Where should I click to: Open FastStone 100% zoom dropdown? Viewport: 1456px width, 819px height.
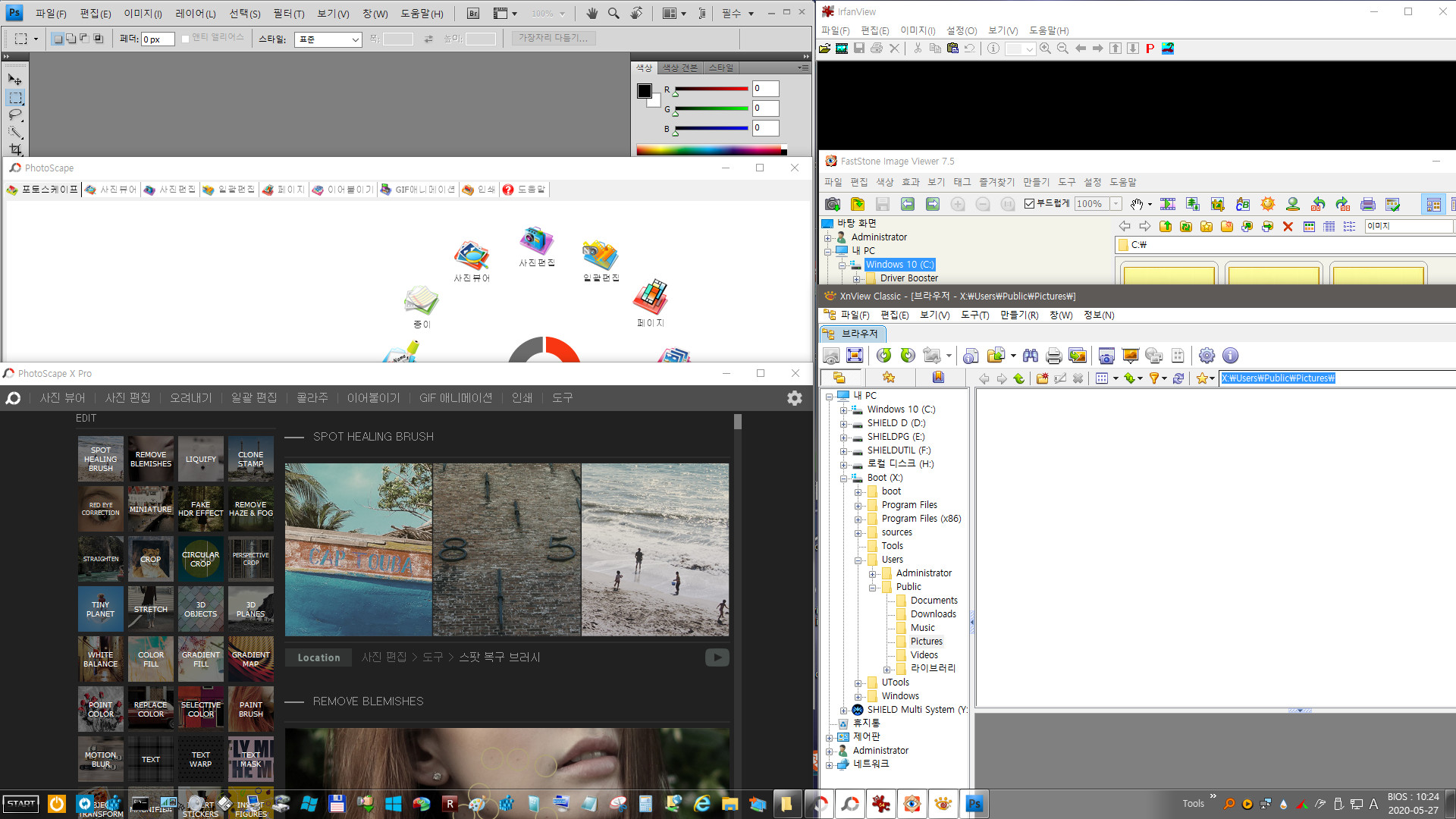[x=1116, y=203]
